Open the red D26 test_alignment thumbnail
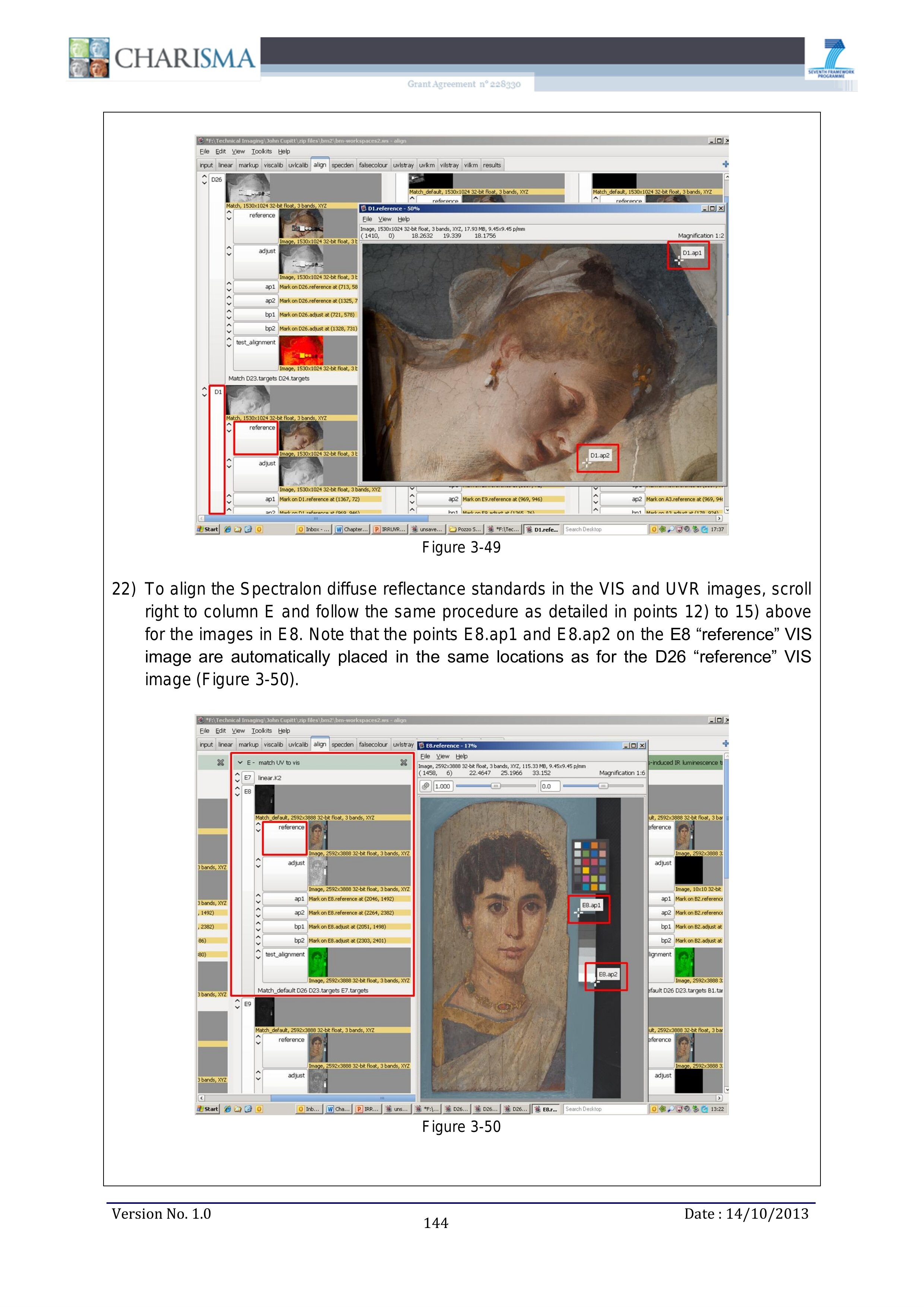 301,351
